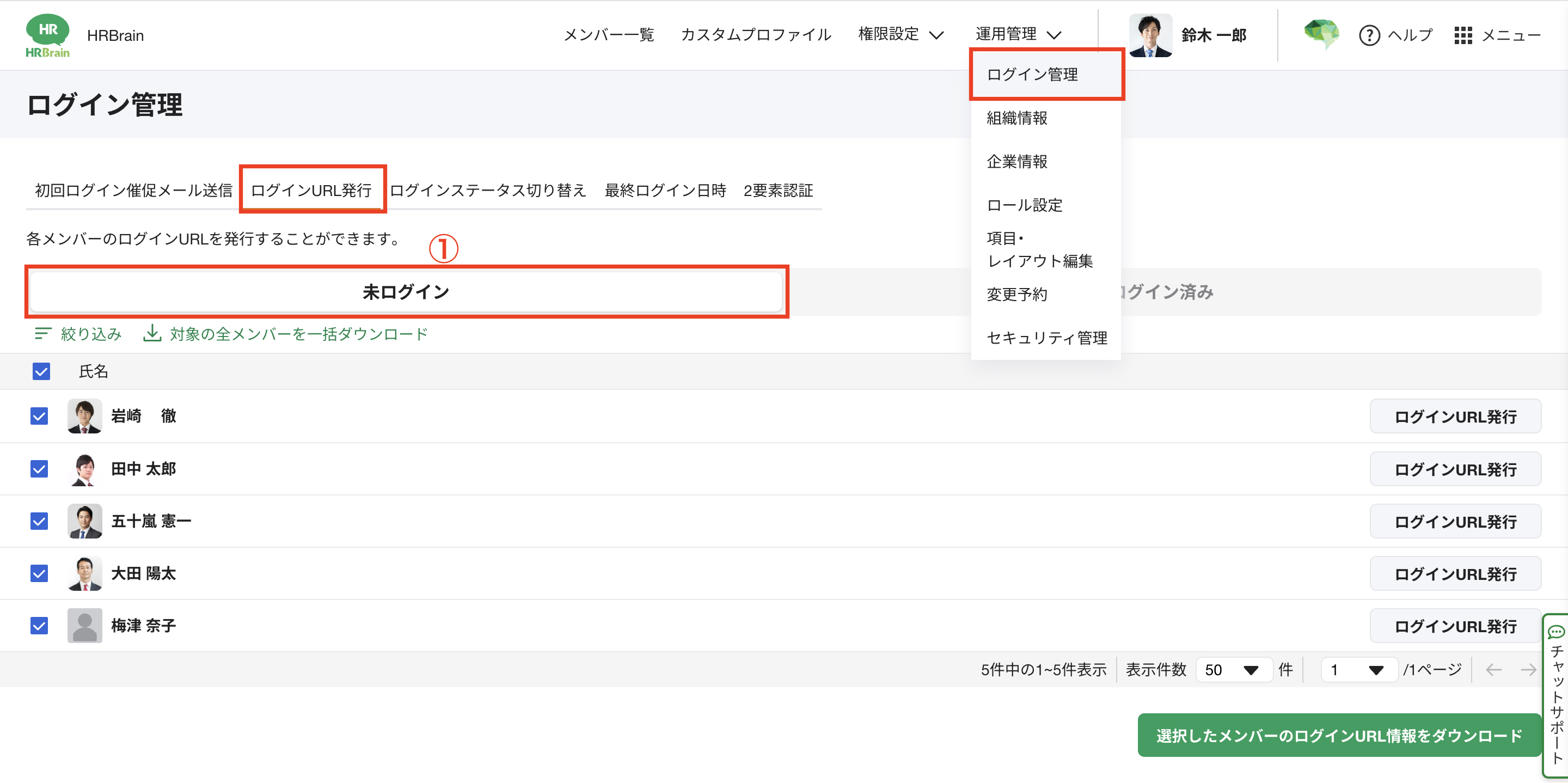Toggle the select-all checkbox beside 氏名
This screenshot has height=783, width=1568.
41,371
